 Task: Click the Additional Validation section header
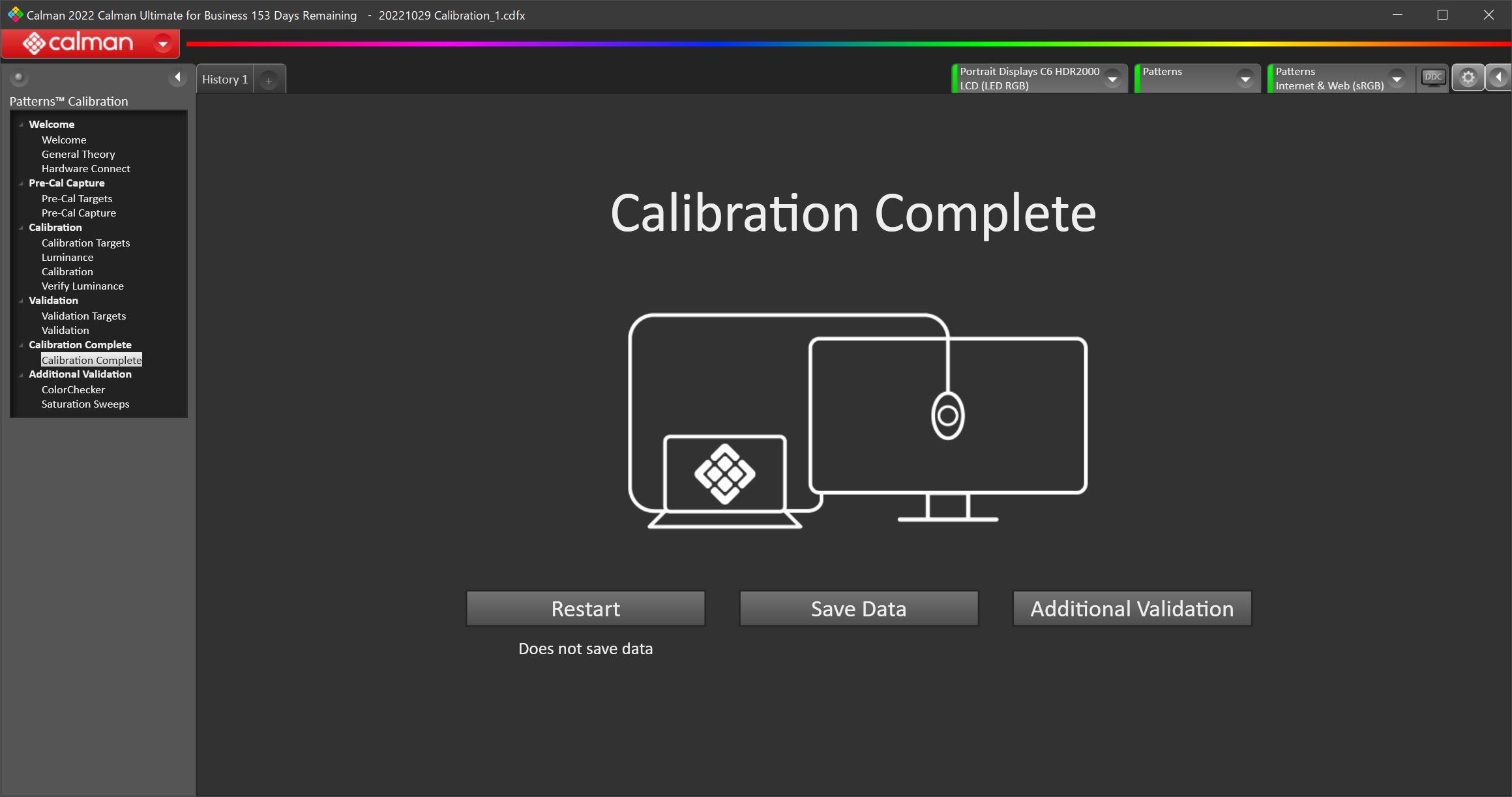tap(80, 374)
